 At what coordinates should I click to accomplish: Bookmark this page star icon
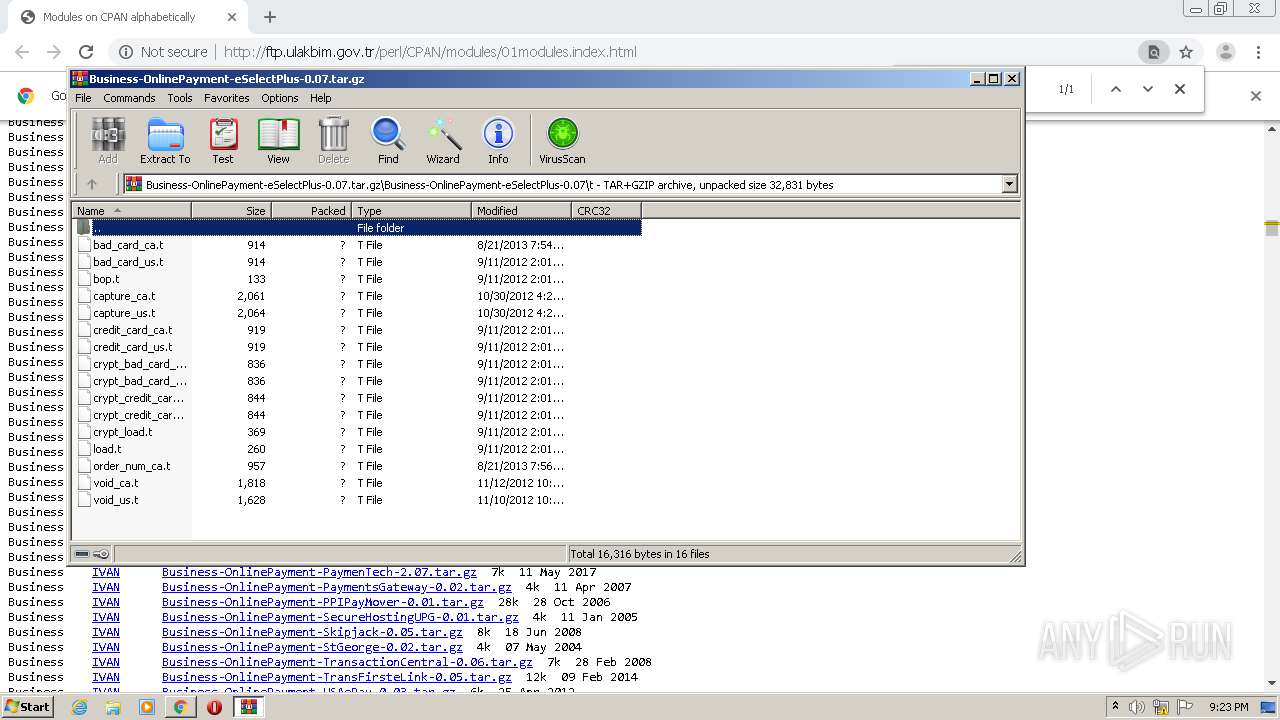(1186, 52)
